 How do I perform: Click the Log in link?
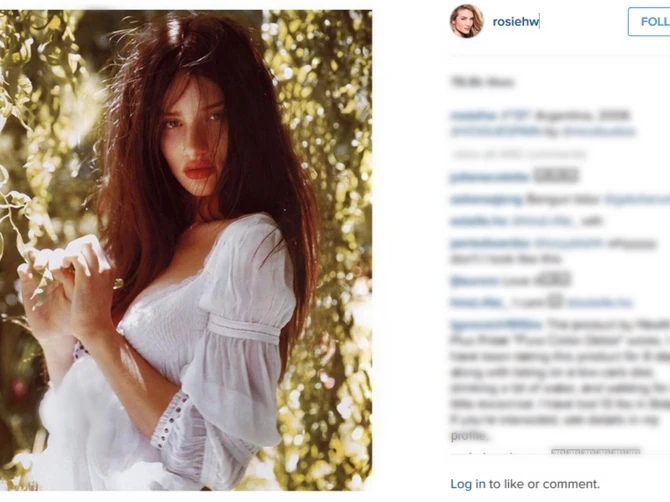[467, 484]
